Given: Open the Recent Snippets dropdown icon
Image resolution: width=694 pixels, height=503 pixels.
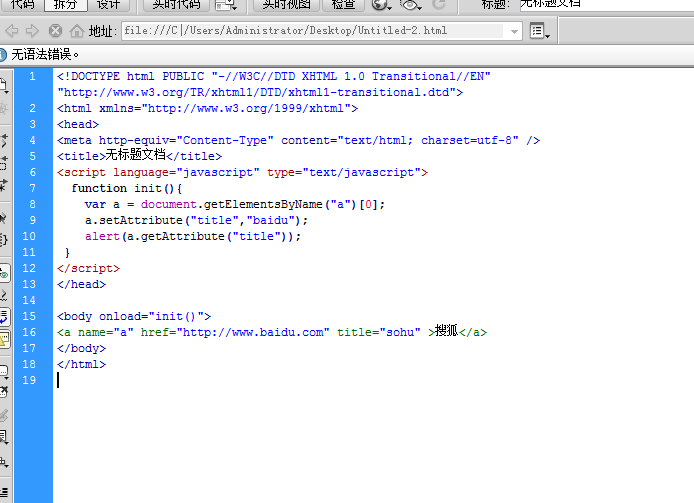Looking at the screenshot, I should click(x=4, y=437).
